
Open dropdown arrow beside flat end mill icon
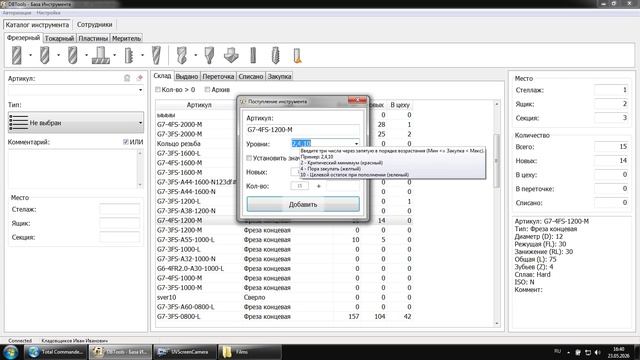31,55
